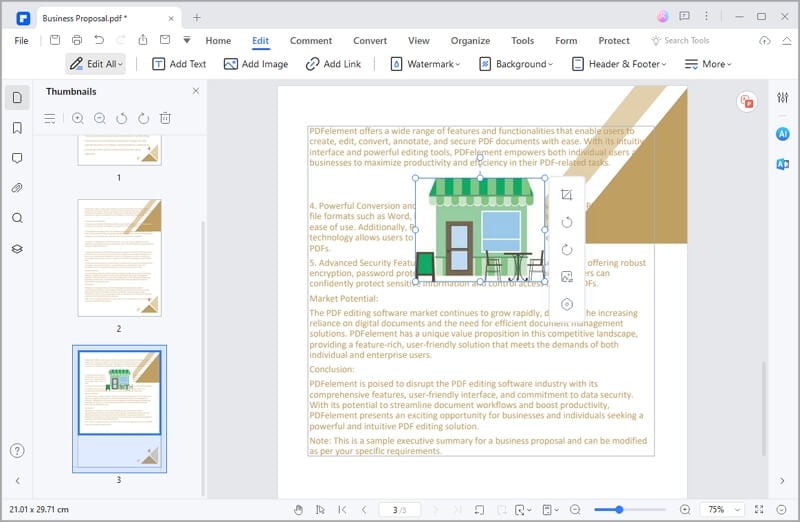Image resolution: width=800 pixels, height=522 pixels.
Task: Open a new tab with plus button
Action: tap(196, 18)
